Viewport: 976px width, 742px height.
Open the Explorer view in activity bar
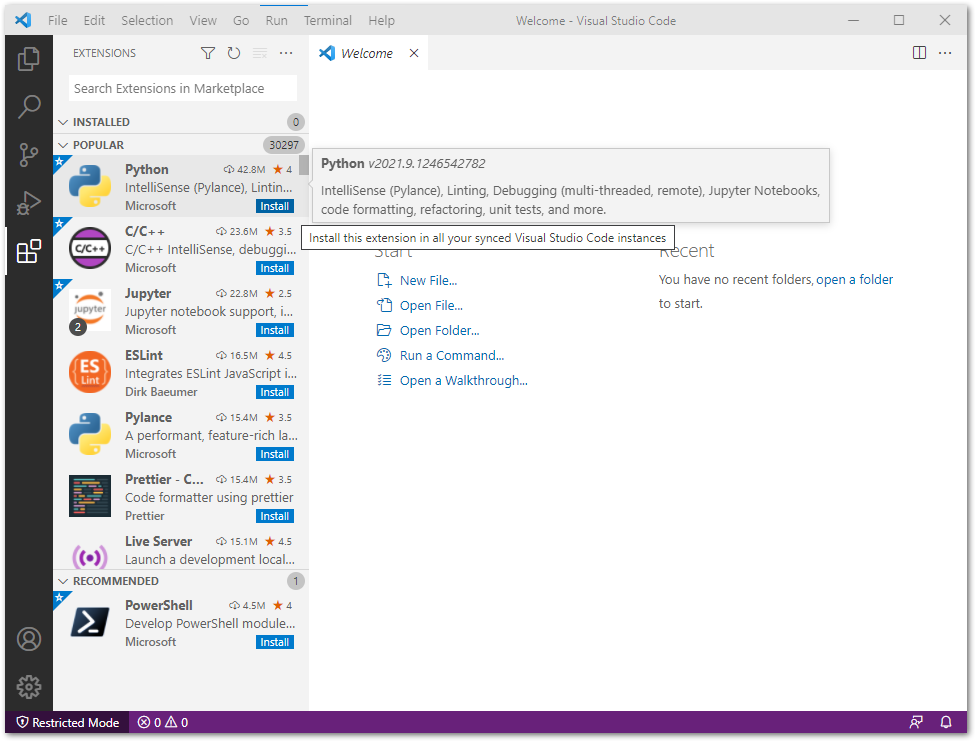pos(29,59)
